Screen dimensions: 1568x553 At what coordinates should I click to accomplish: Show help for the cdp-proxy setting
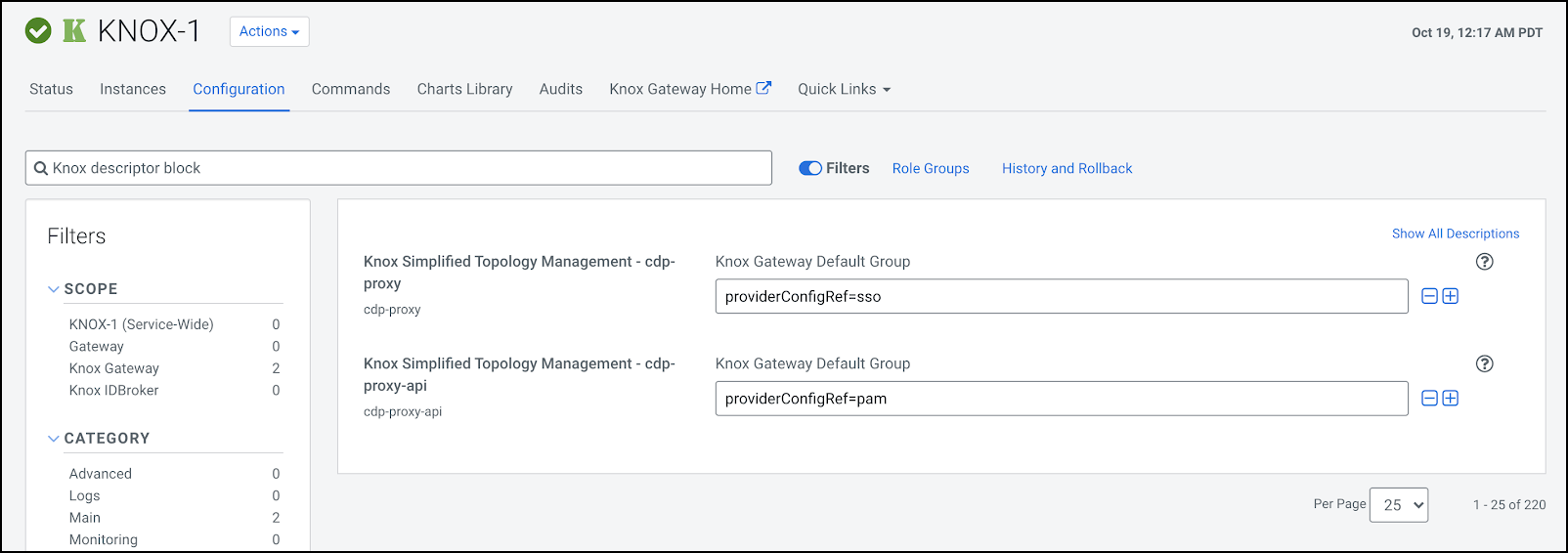[1484, 262]
